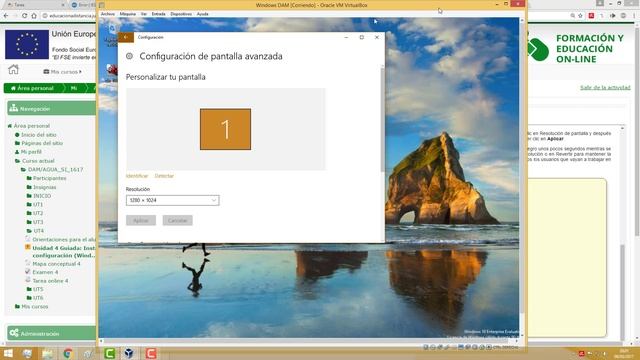Collapse the UT4 folder
This screenshot has height=360, width=640.
tap(38, 231)
